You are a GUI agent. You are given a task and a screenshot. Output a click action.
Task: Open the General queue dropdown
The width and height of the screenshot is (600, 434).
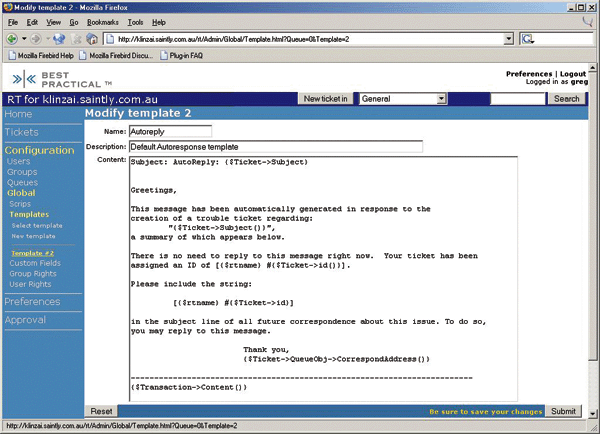click(441, 99)
